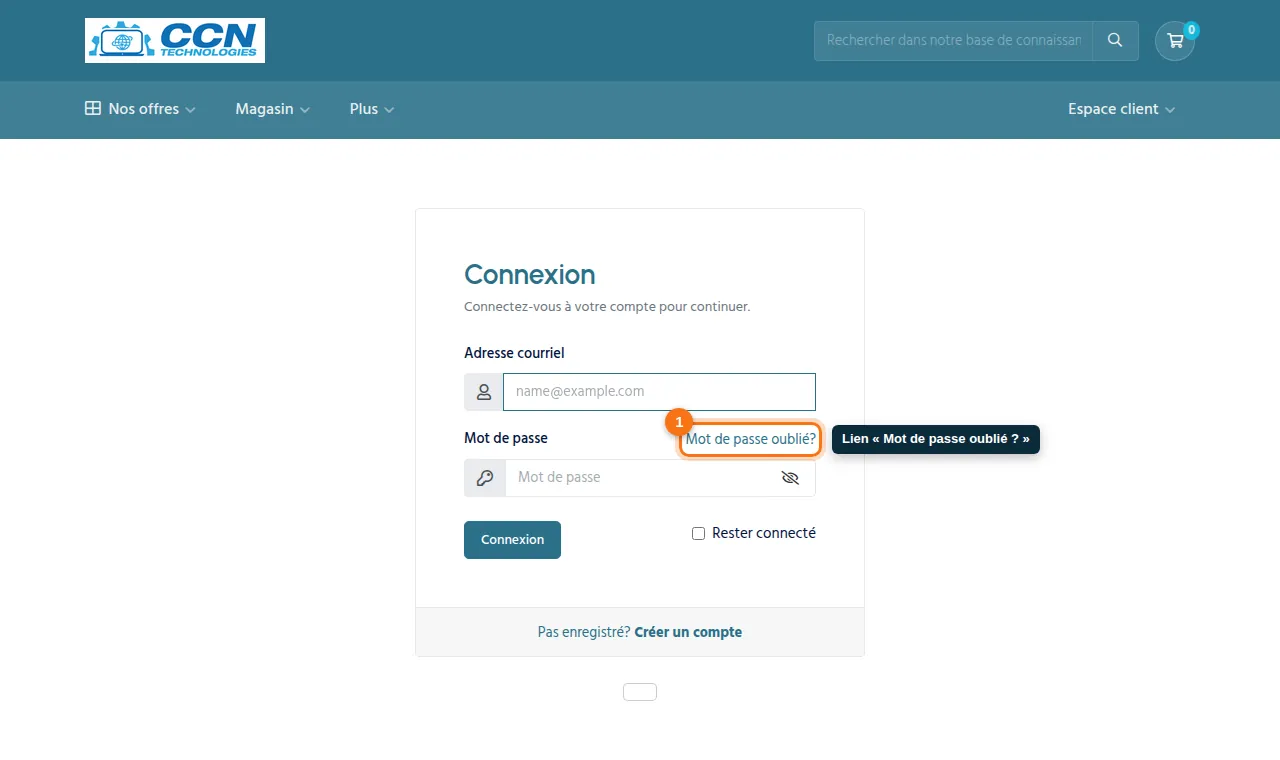Click the search magnifier button
1280x760 pixels.
coord(1115,41)
